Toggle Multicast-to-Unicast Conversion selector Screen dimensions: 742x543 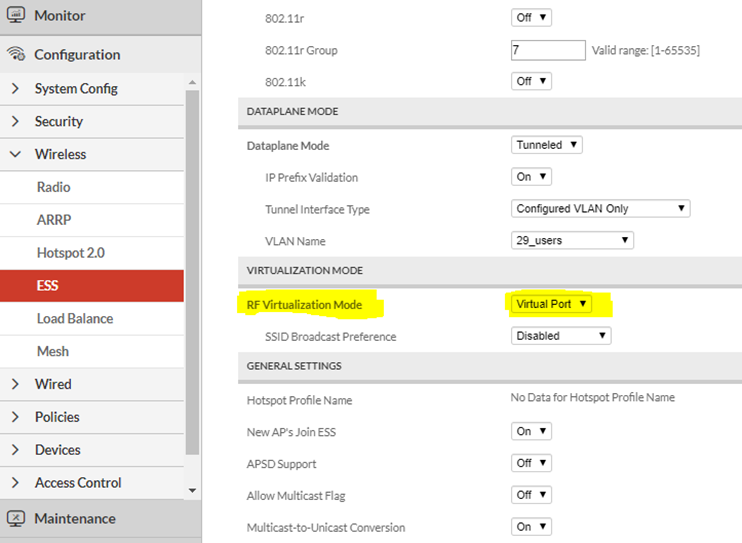(x=531, y=526)
